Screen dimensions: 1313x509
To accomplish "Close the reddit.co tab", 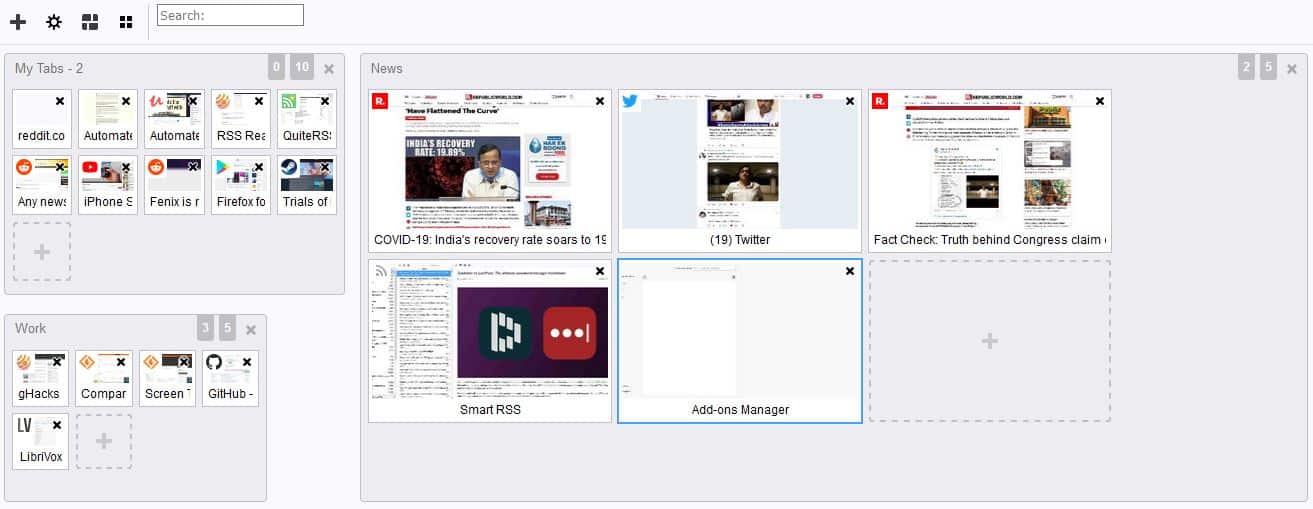I will (60, 101).
